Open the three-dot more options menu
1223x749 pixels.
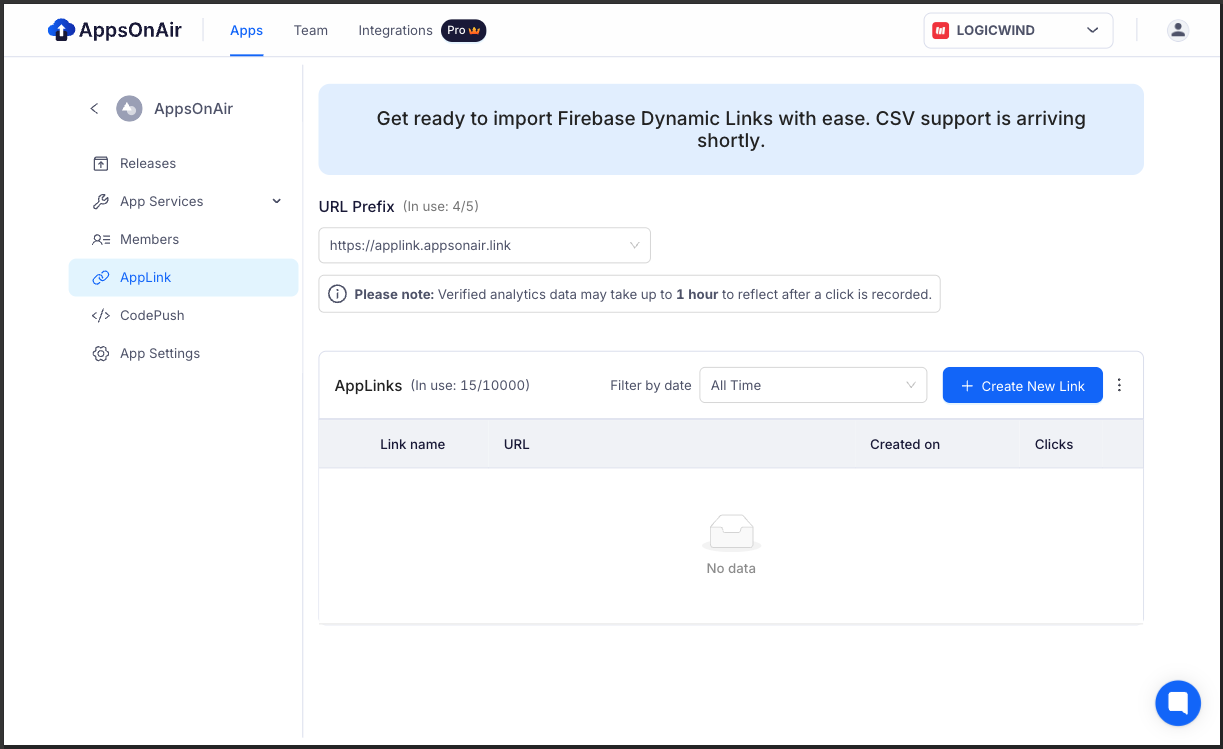(1119, 385)
